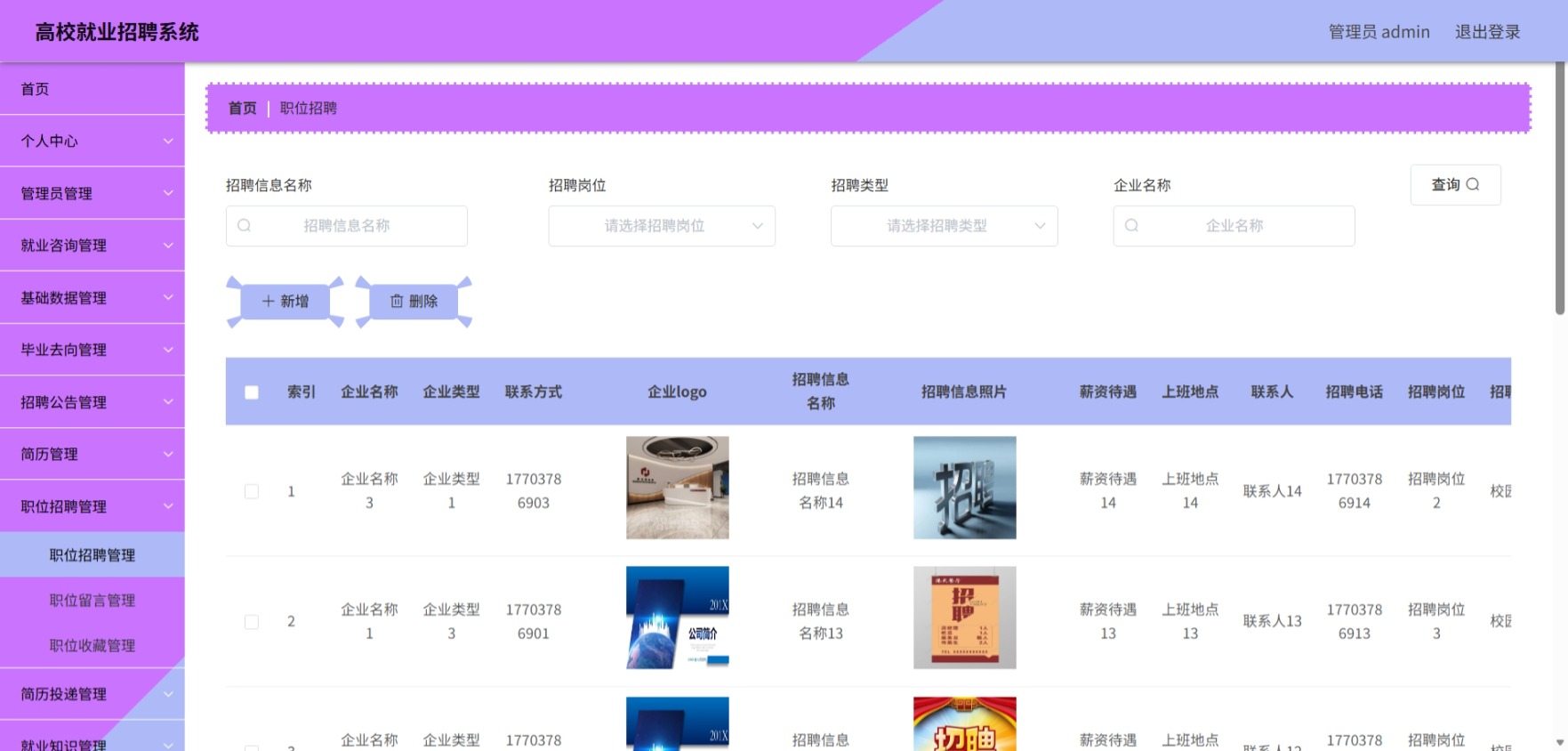Expand the 简历管理 menu chevron
This screenshot has height=751, width=1568.
click(x=168, y=454)
